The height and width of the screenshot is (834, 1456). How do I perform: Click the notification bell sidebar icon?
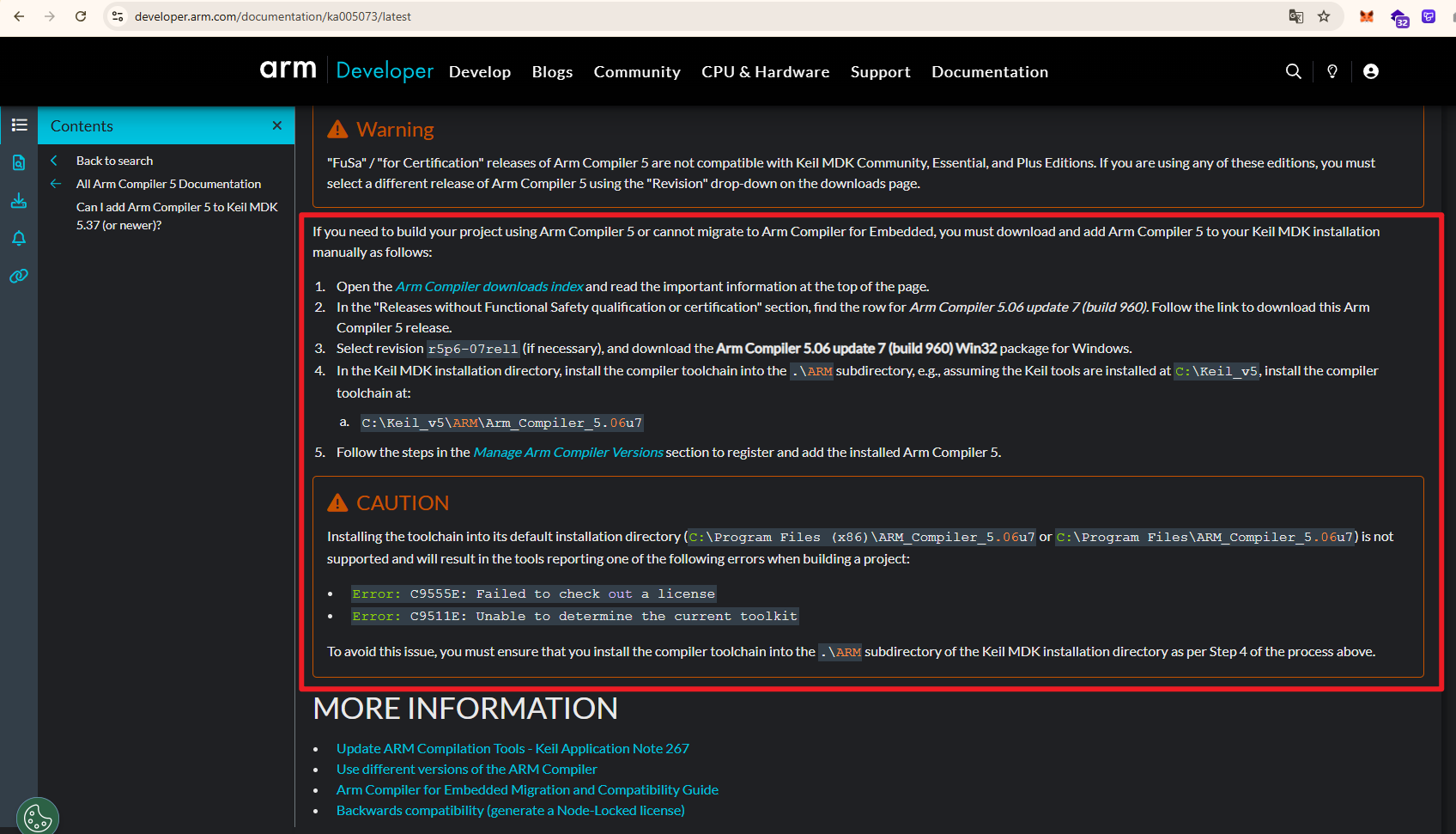click(19, 238)
